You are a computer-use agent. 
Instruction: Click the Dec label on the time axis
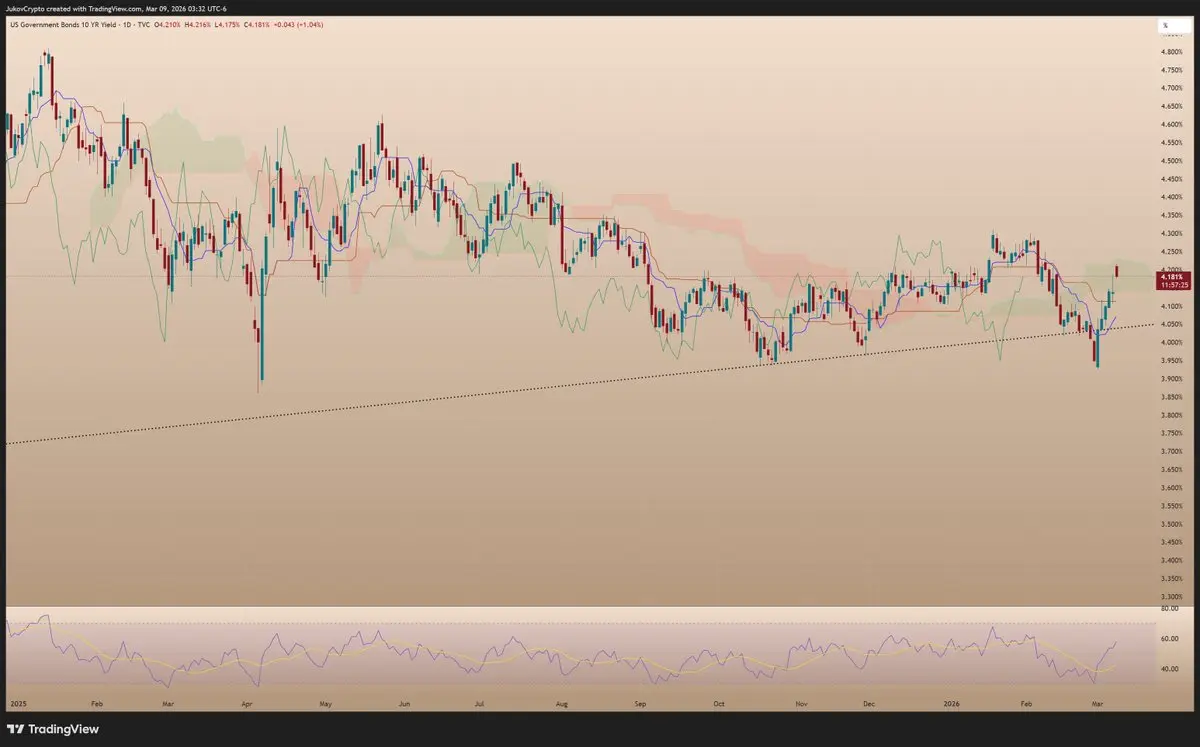pos(870,703)
